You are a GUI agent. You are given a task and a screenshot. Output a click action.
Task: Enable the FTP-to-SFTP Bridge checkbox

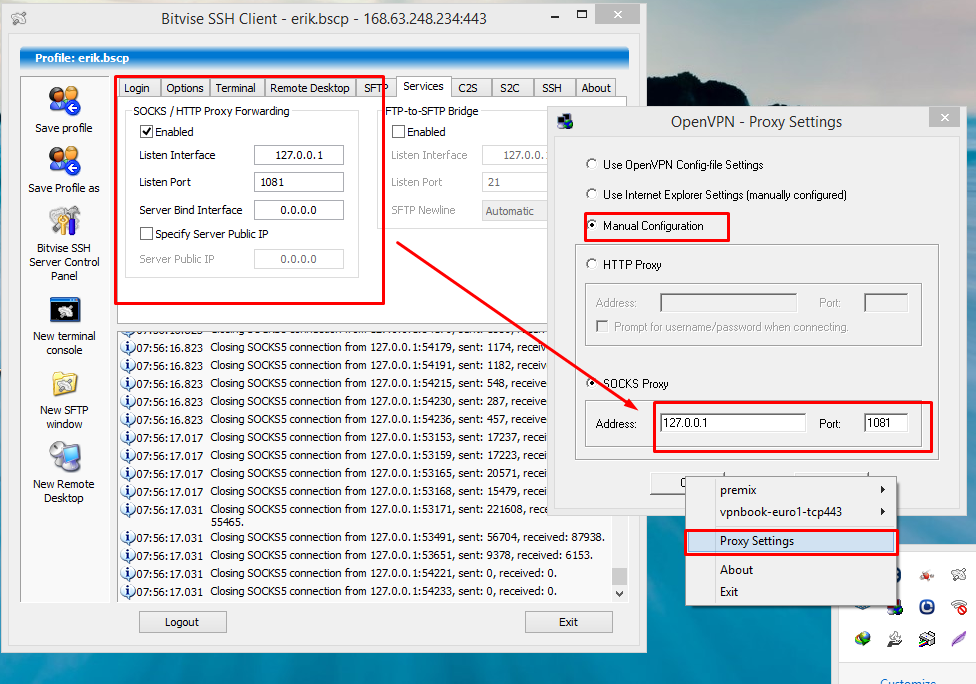(x=398, y=132)
